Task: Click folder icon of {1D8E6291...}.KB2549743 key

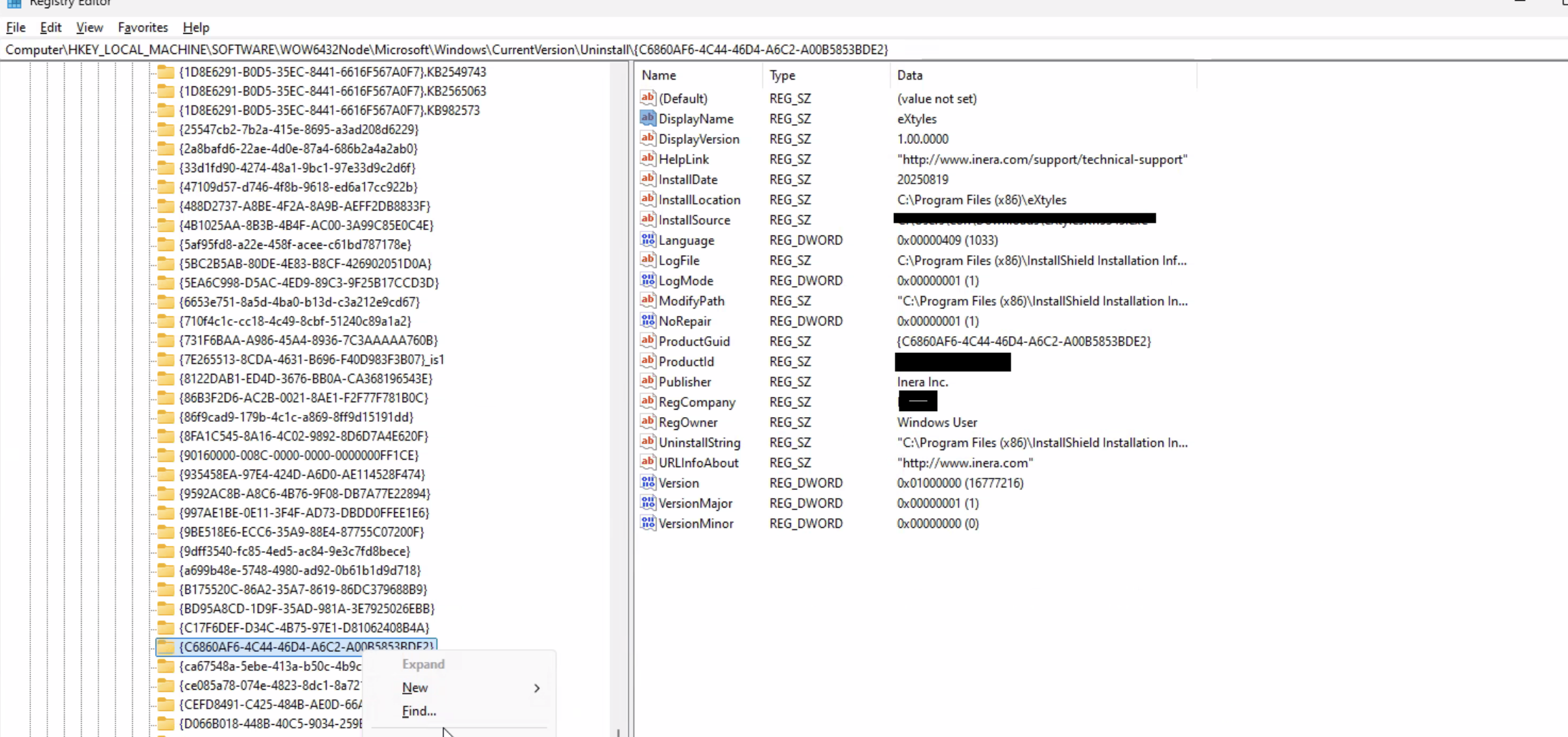Action: [x=166, y=72]
